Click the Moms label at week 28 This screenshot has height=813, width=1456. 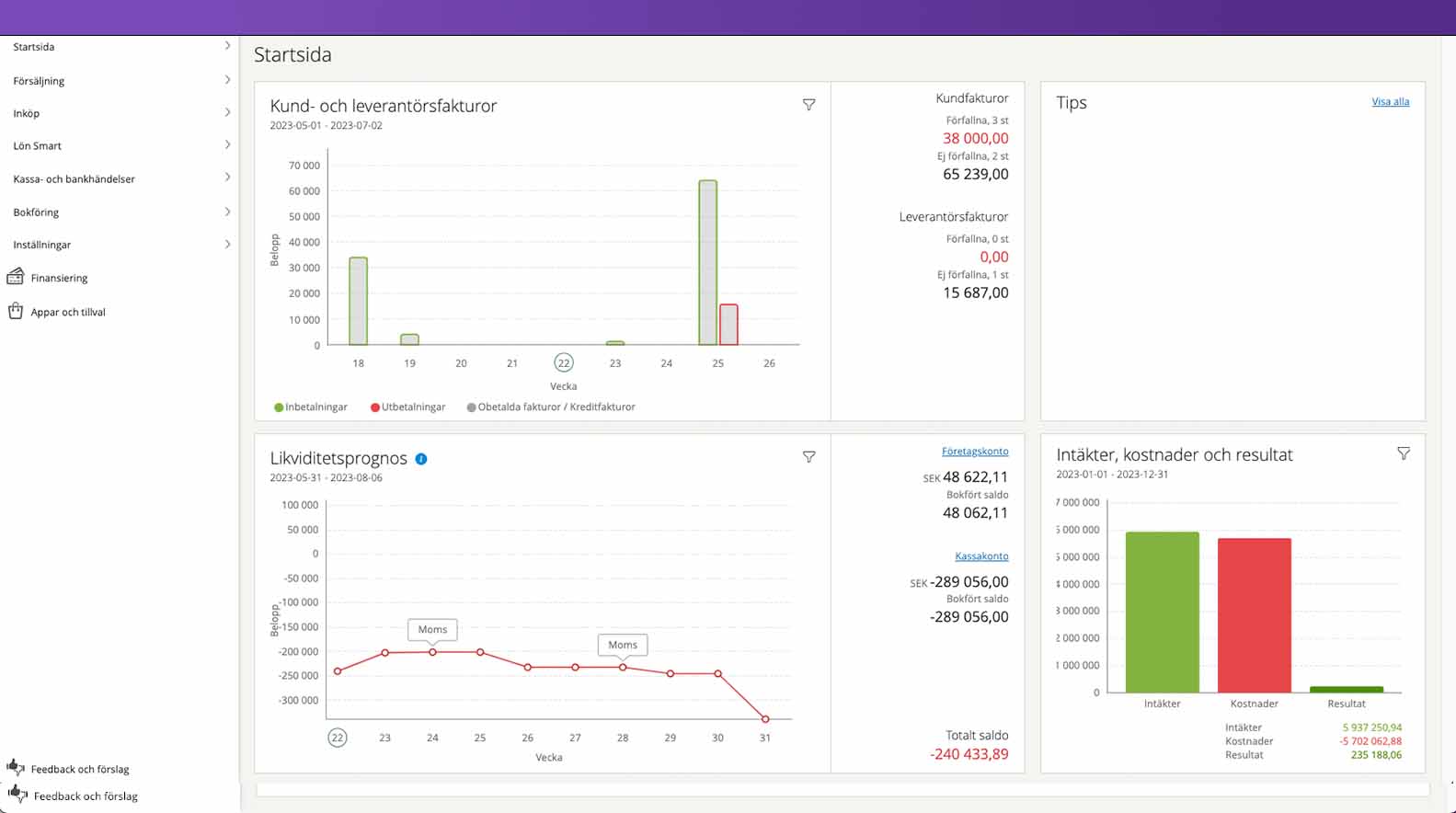(623, 645)
